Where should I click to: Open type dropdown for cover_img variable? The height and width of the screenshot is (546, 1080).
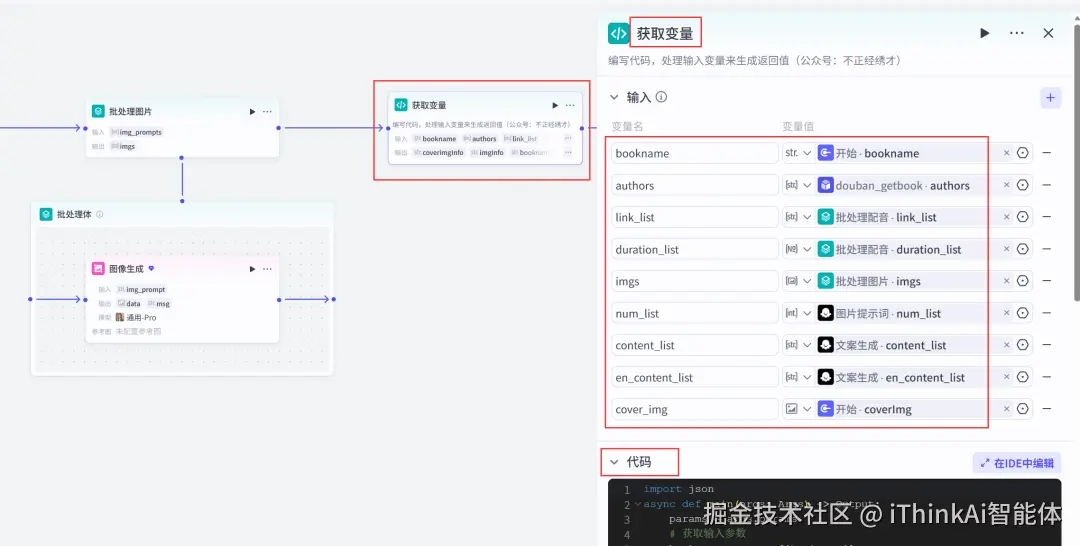point(798,409)
